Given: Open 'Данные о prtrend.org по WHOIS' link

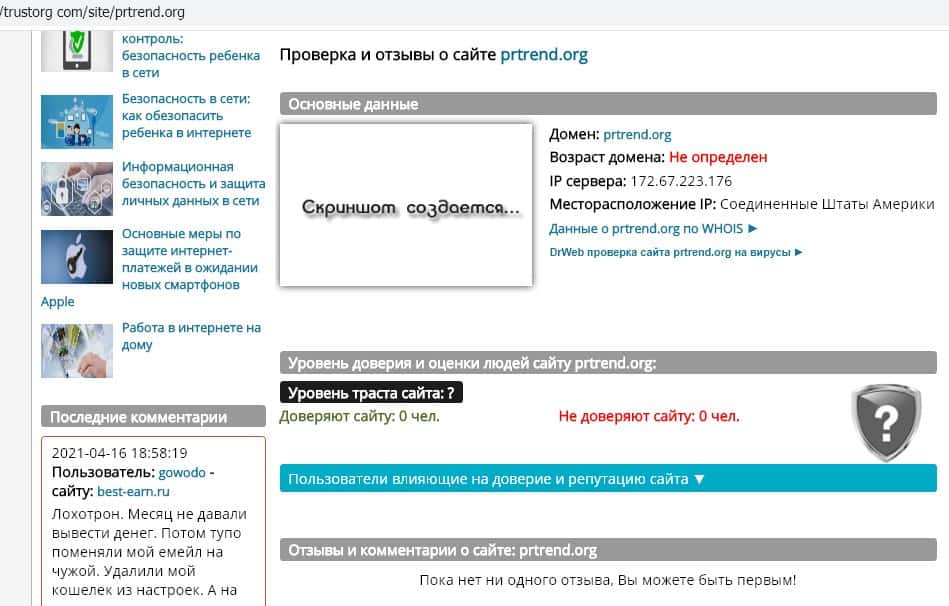Looking at the screenshot, I should pos(653,229).
